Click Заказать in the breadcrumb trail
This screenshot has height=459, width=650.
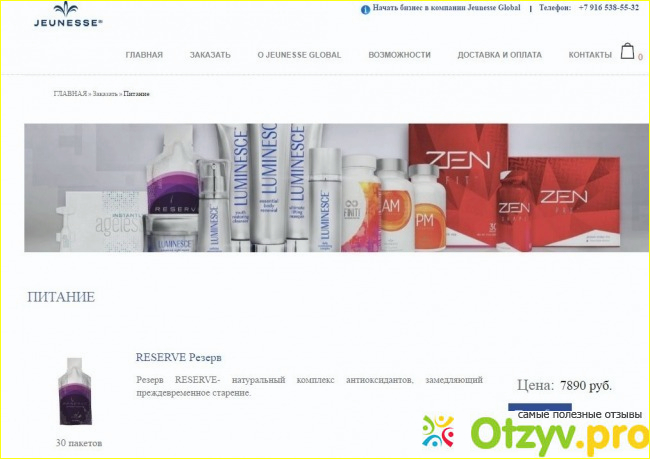pyautogui.click(x=104, y=93)
